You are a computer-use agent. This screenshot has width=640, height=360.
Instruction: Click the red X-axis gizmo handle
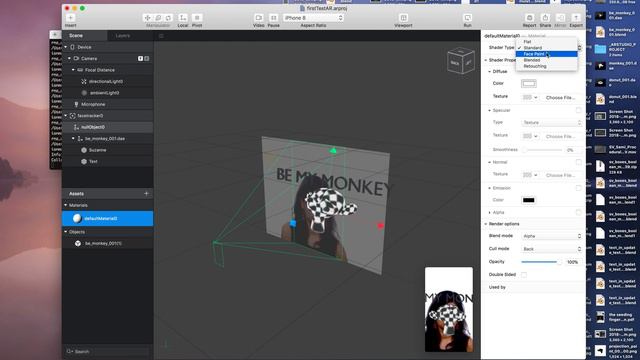(380, 225)
